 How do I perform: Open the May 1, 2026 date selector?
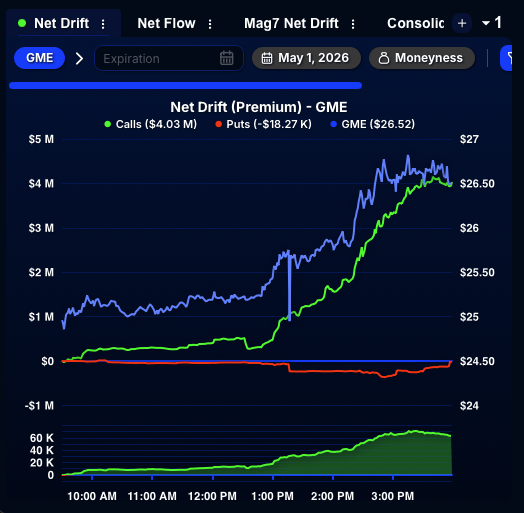[306, 58]
